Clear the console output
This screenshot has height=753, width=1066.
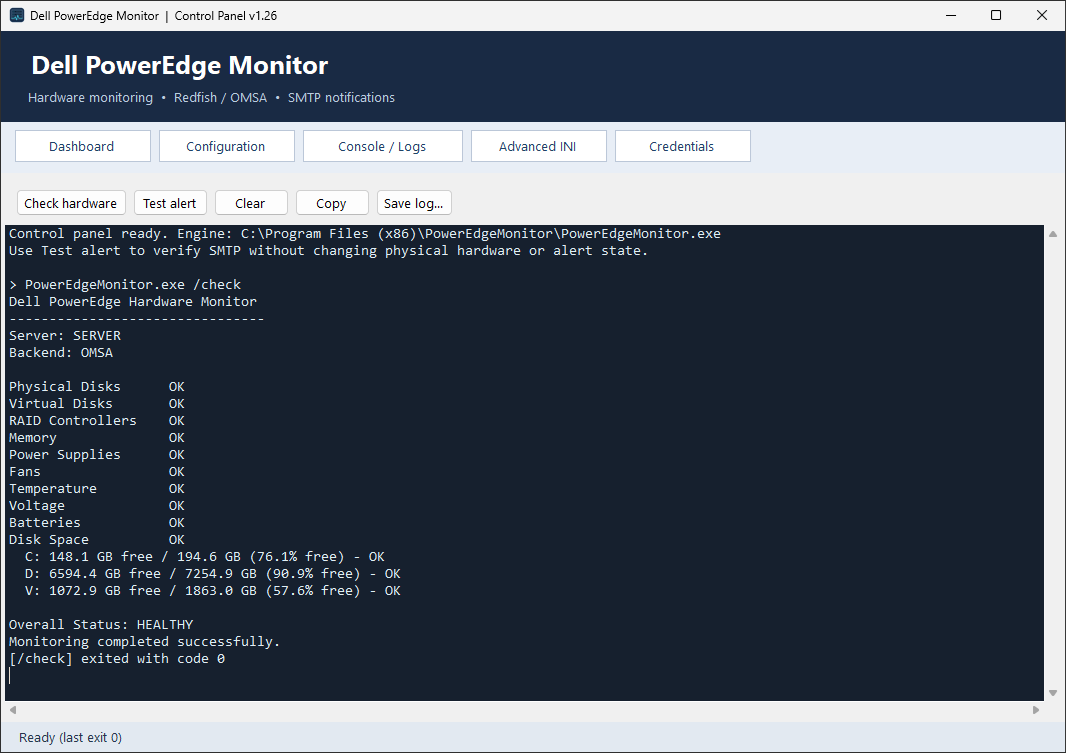pos(251,203)
